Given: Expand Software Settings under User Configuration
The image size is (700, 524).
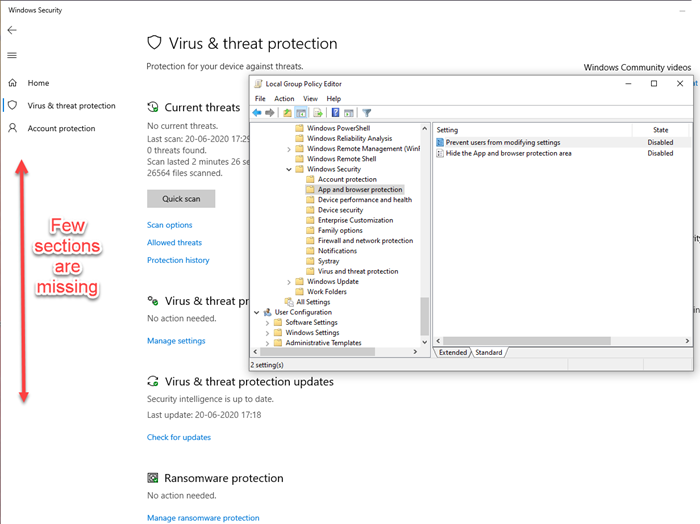Looking at the screenshot, I should pyautogui.click(x=267, y=323).
